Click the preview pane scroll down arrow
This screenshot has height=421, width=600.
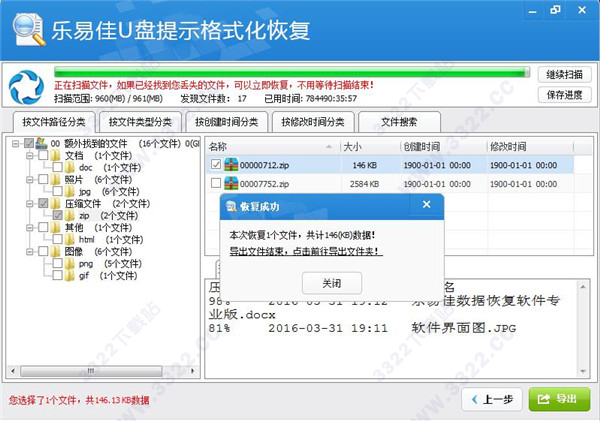[x=583, y=371]
